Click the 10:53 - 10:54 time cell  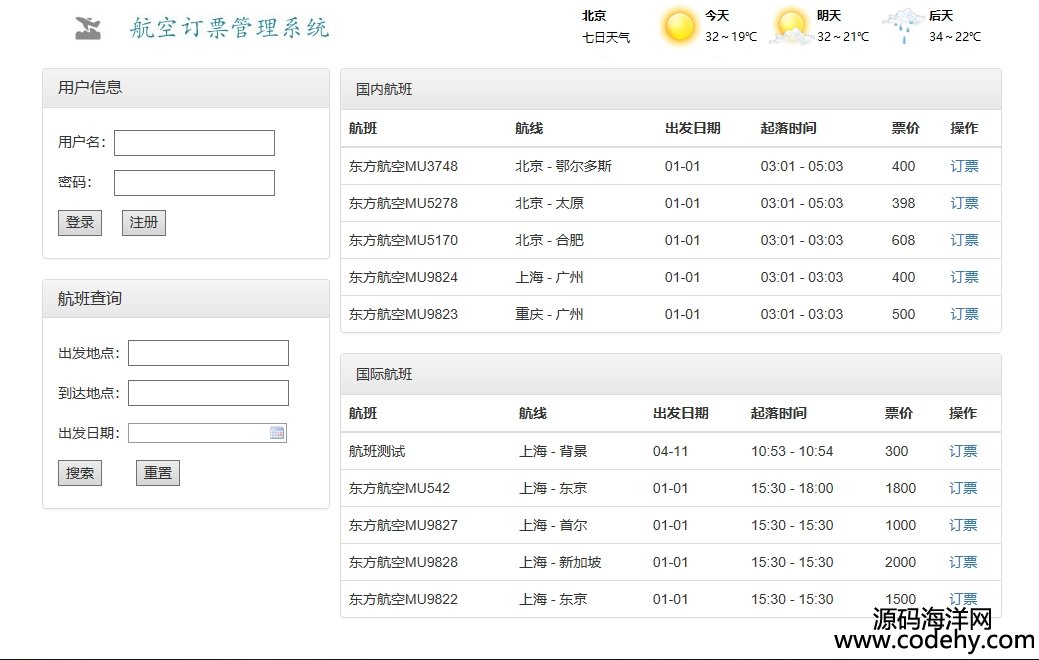pos(792,451)
